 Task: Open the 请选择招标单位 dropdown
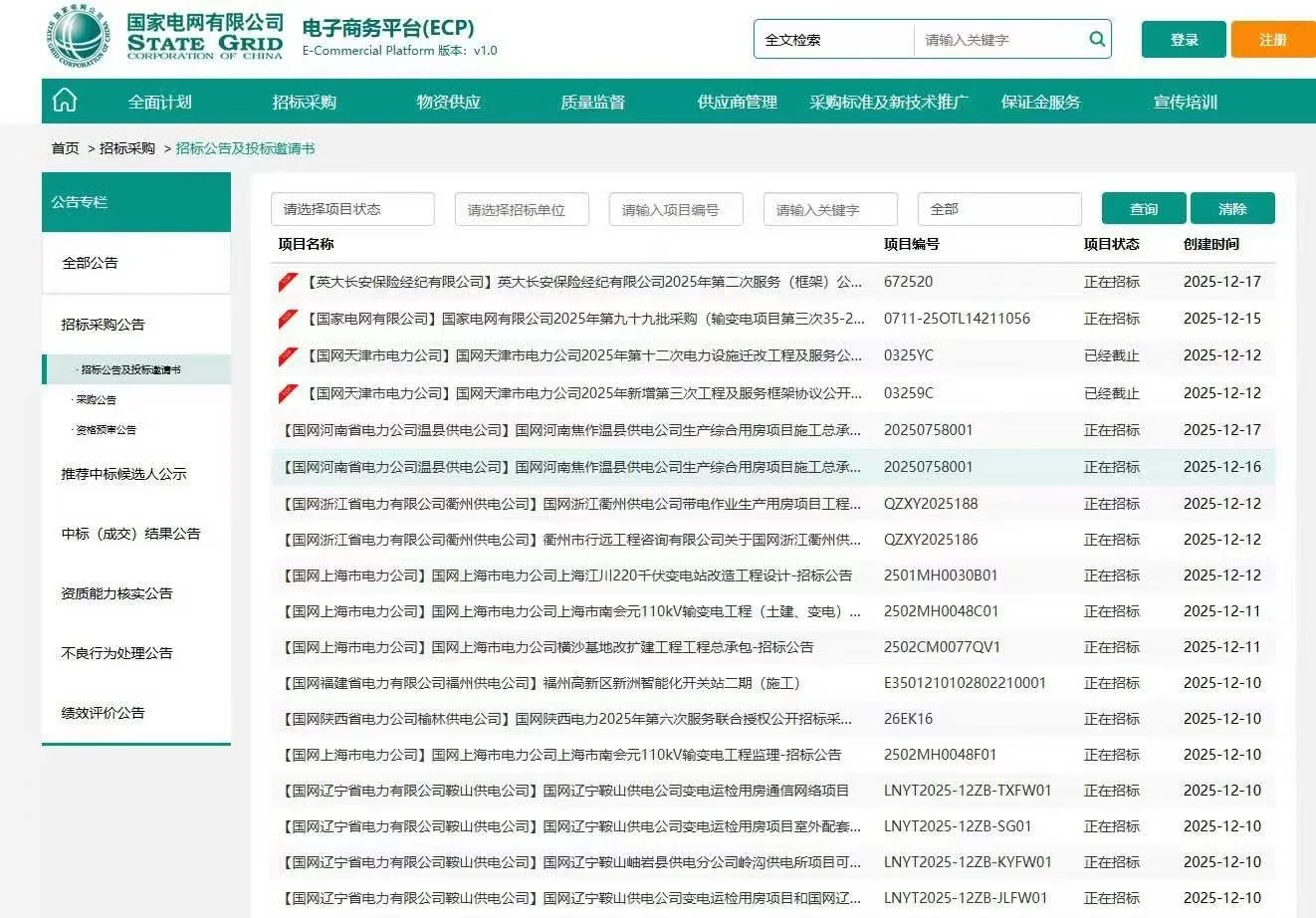tap(522, 209)
